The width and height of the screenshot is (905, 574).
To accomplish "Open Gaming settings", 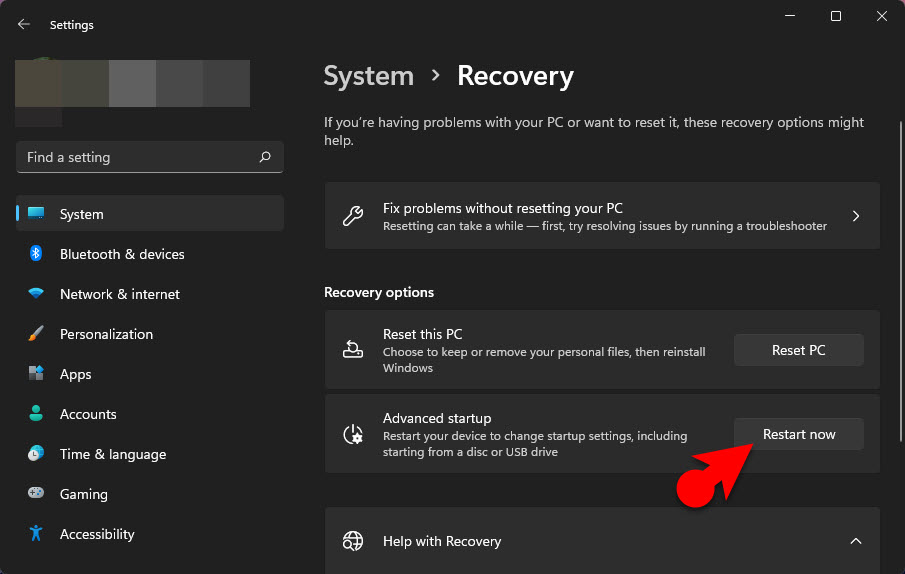I will point(150,494).
